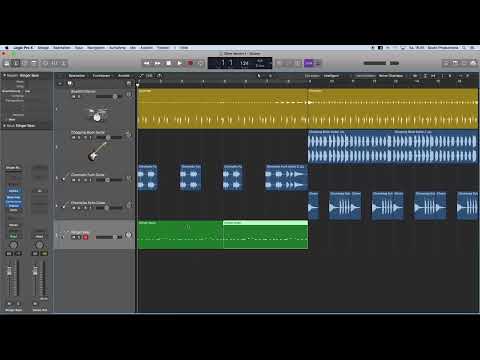This screenshot has height=360, width=480.
Task: Click the playhead position display in LCD
Action: (227, 63)
